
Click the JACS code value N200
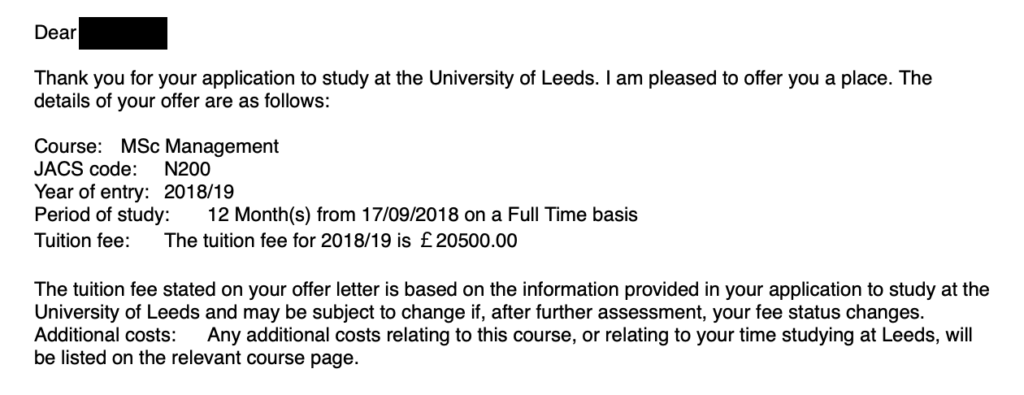[x=187, y=170]
